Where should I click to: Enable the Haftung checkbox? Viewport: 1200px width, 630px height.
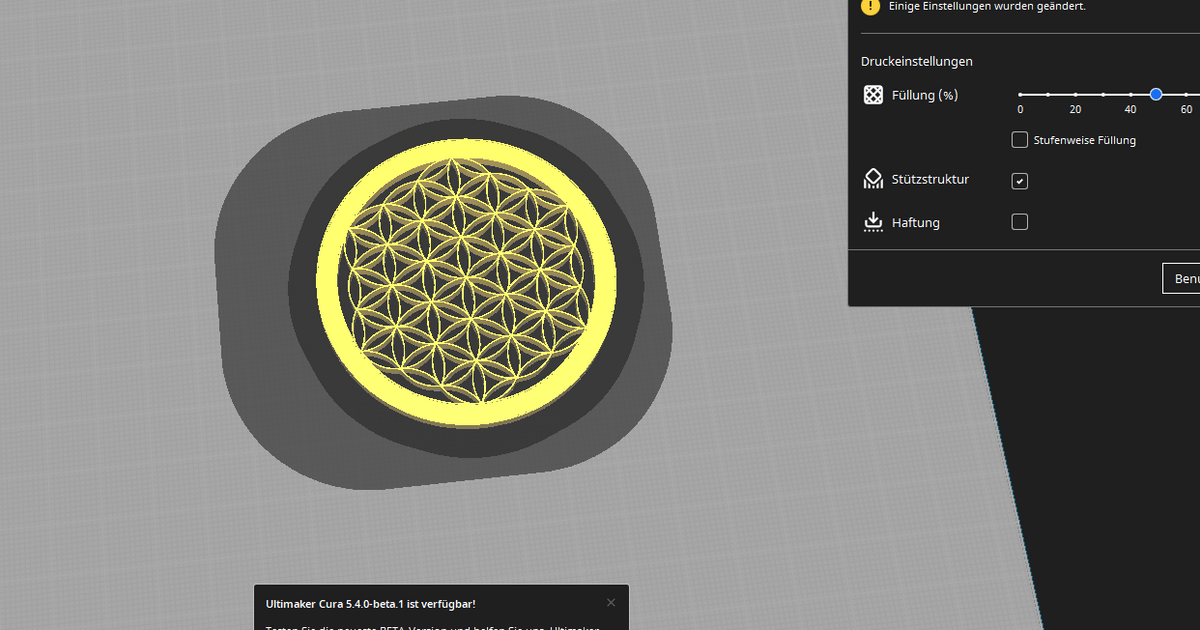click(1019, 222)
